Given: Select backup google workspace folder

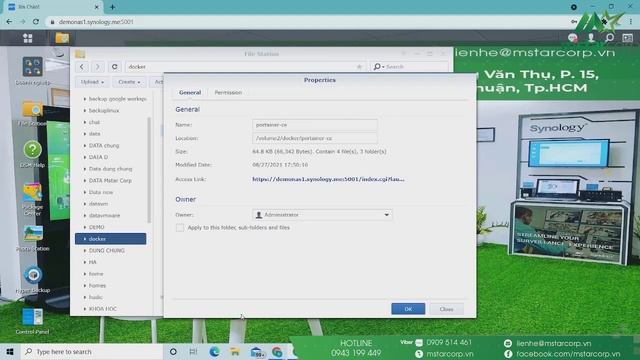Looking at the screenshot, I should 118,99.
